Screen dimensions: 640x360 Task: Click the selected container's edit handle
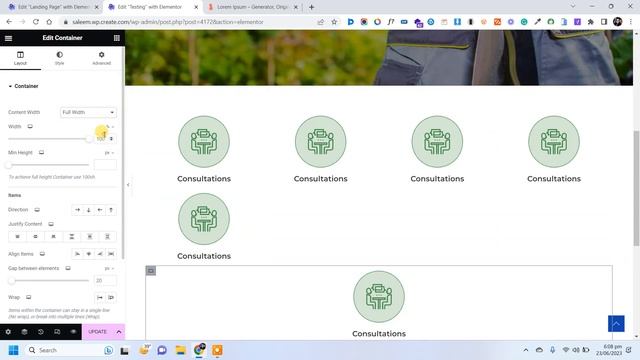pos(151,271)
